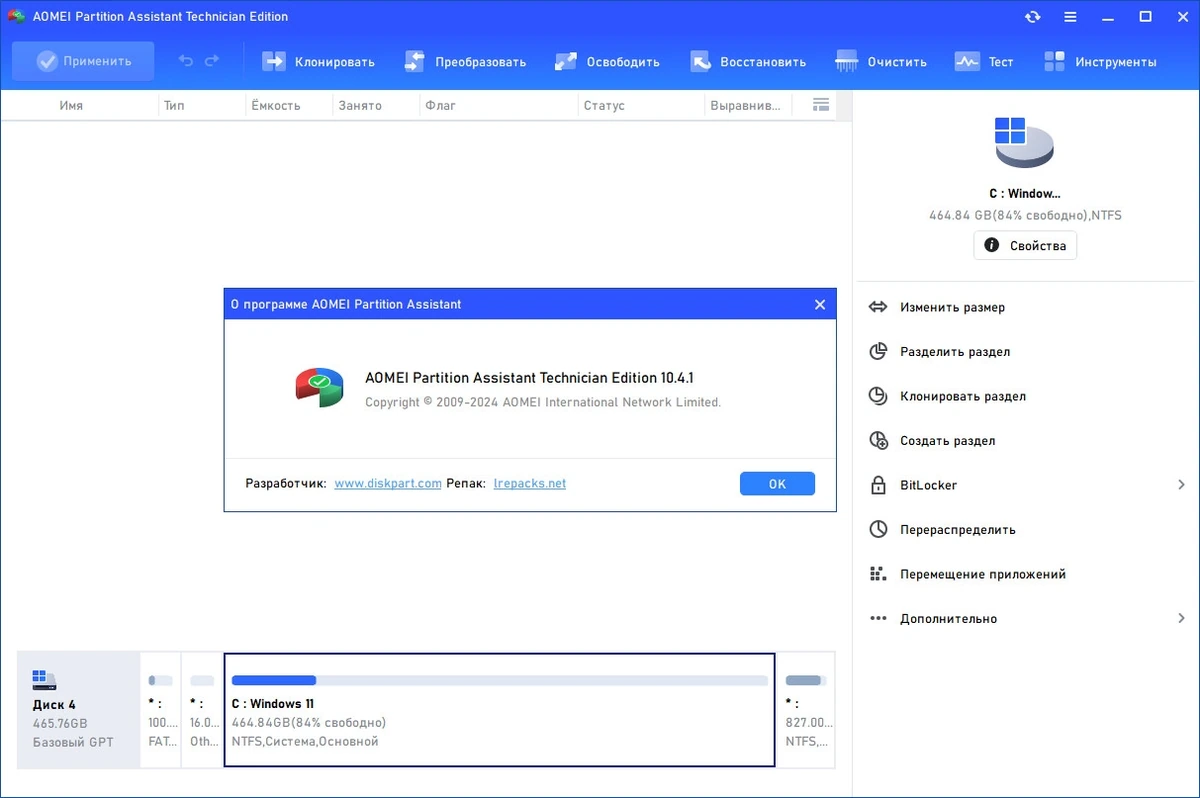Click the Занято column header
Image resolution: width=1200 pixels, height=798 pixels.
coord(359,105)
